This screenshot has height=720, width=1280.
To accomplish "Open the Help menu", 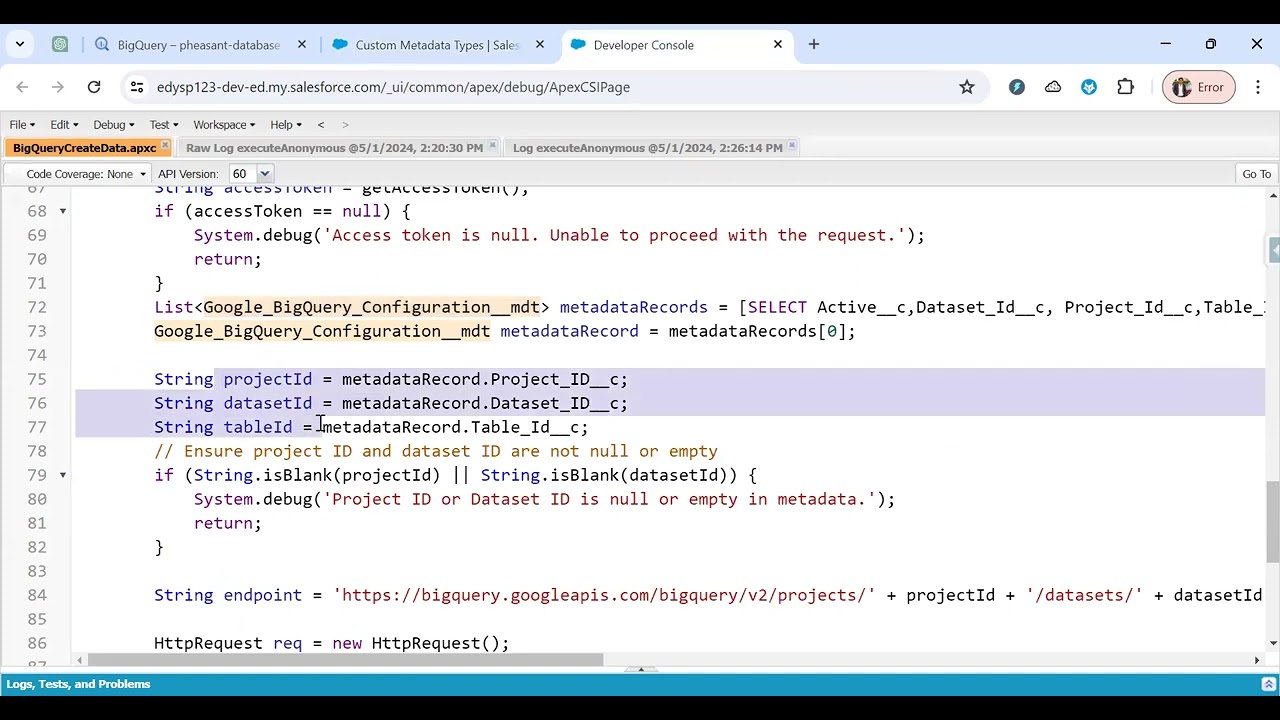I will [285, 125].
